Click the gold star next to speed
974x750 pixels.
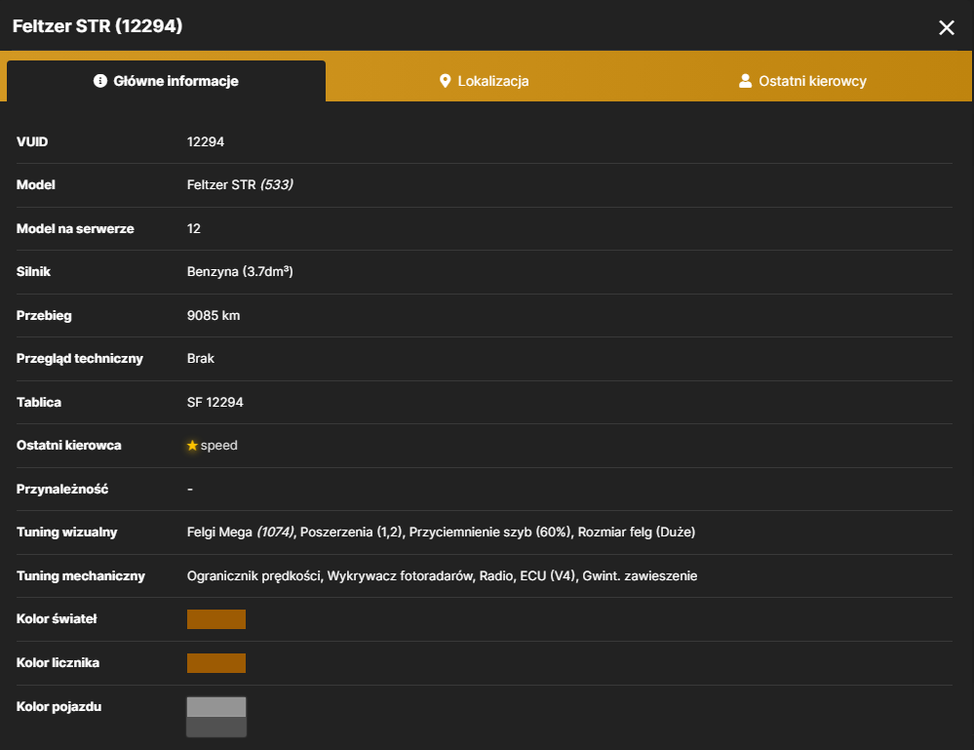coord(192,446)
